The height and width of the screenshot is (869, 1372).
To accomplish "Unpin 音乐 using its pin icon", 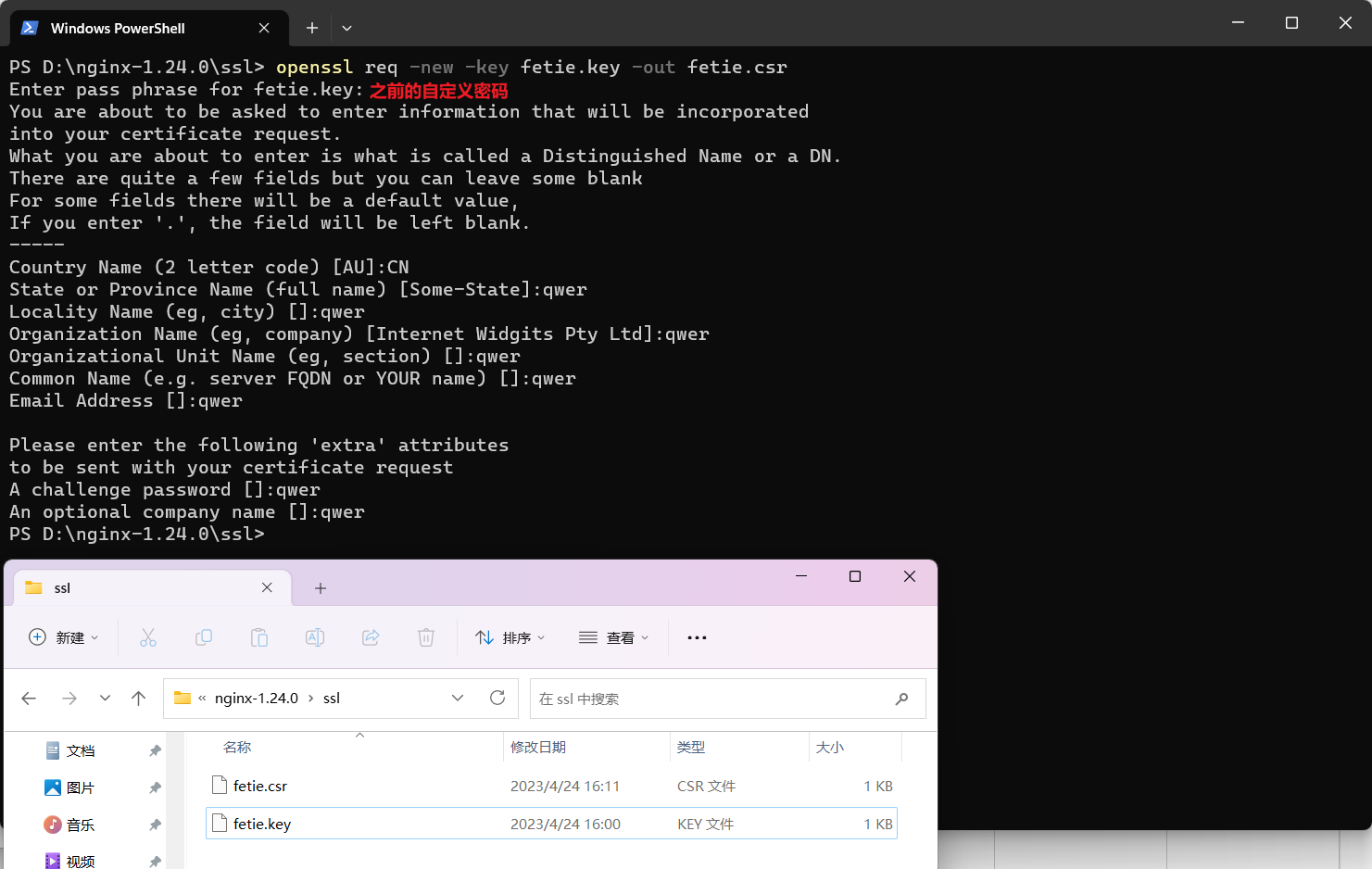I will (x=155, y=825).
